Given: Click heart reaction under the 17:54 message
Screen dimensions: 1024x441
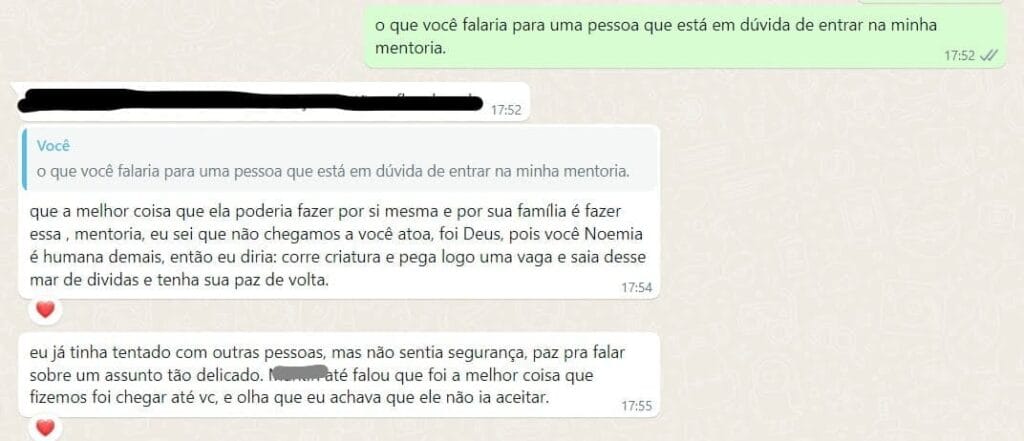Looking at the screenshot, I should 45,310.
